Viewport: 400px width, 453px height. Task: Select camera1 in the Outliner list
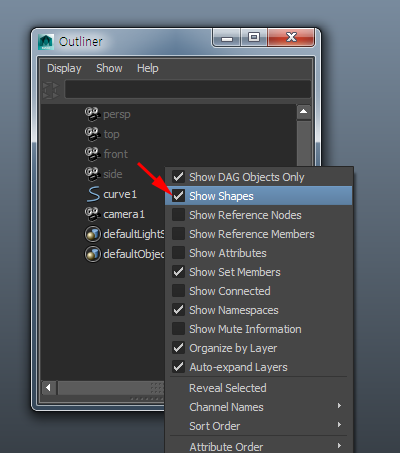point(124,214)
